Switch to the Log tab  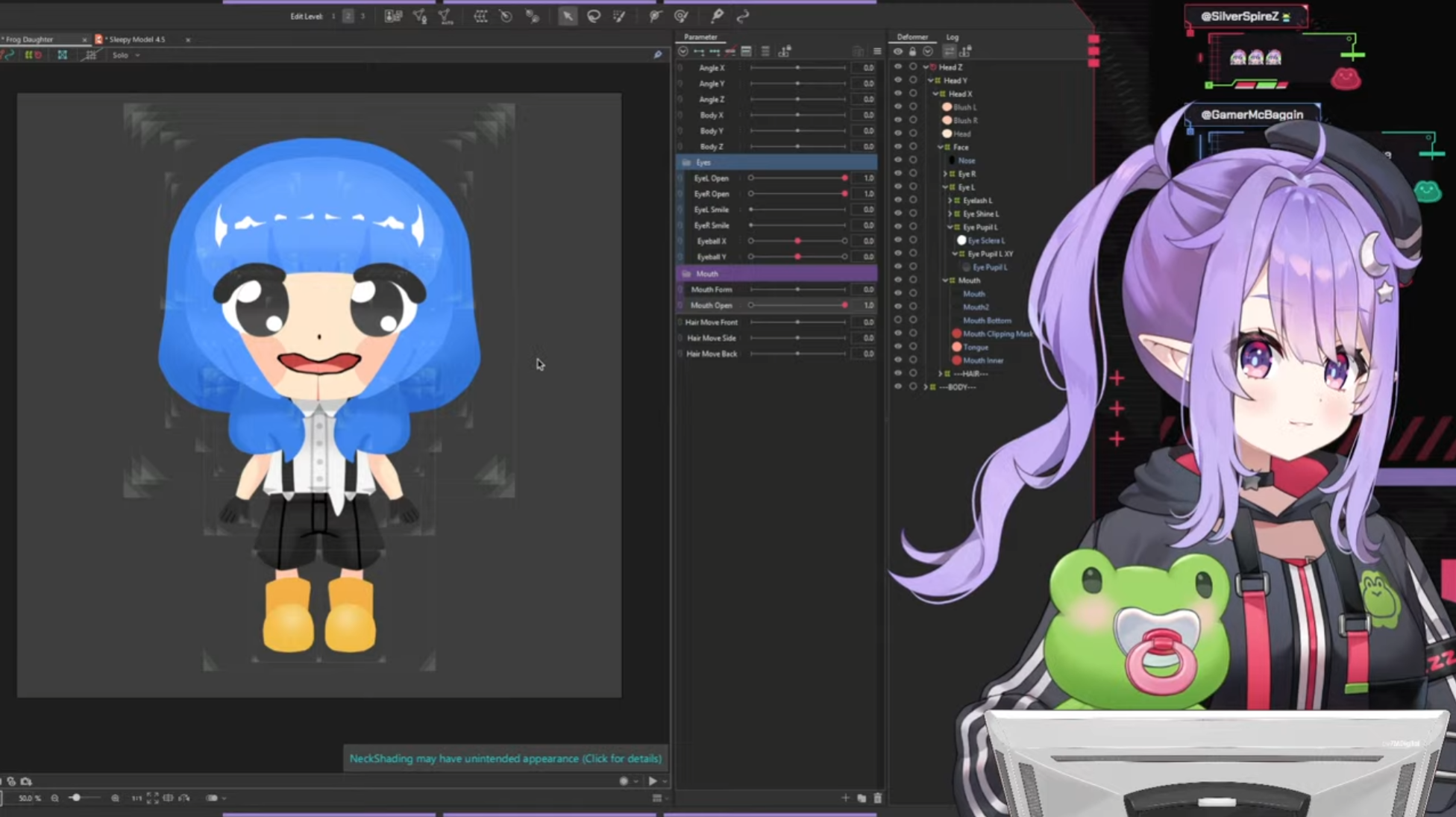(952, 37)
